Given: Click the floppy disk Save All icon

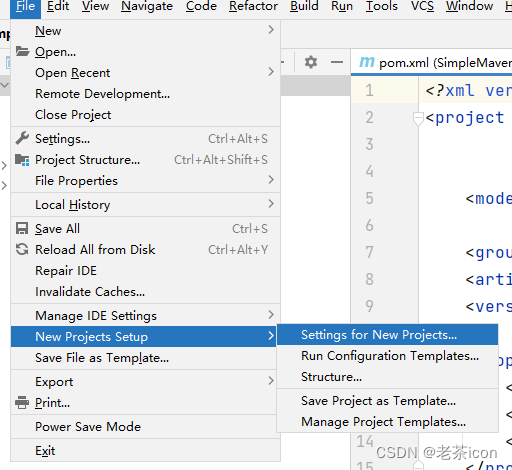Looking at the screenshot, I should 22,229.
